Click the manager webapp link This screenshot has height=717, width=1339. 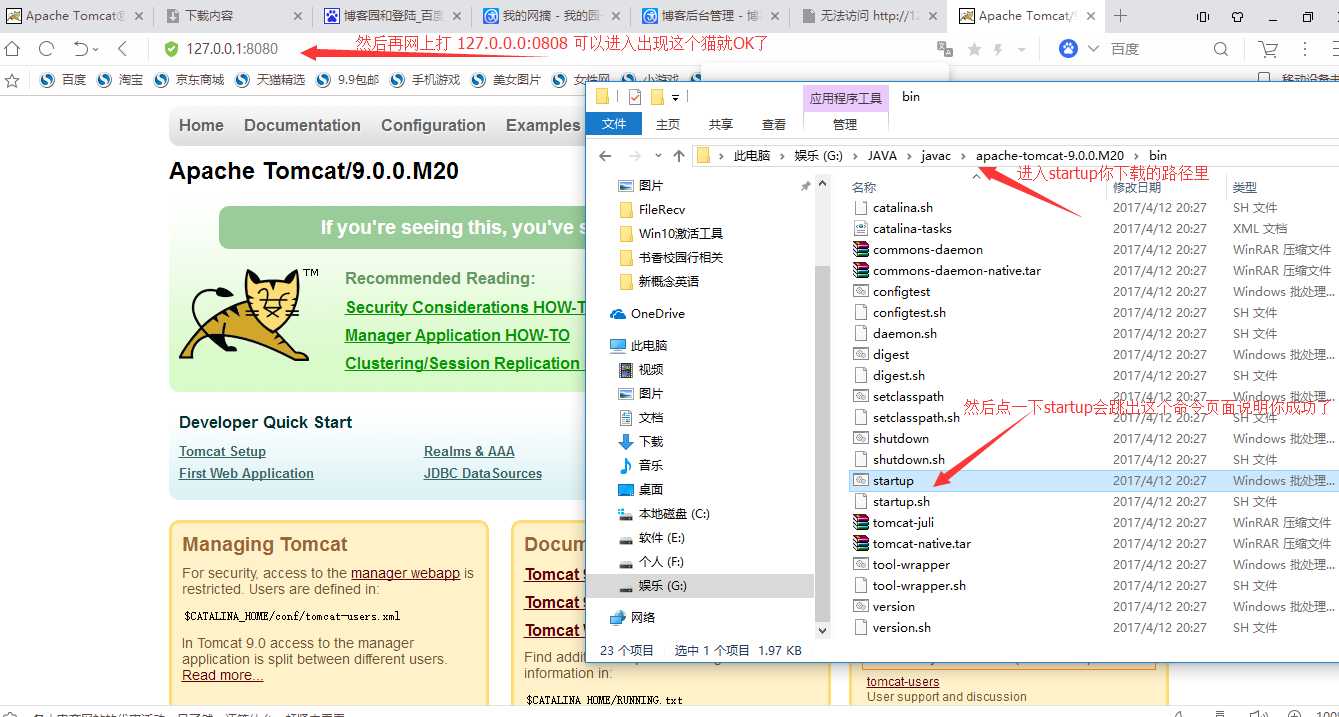[x=405, y=573]
